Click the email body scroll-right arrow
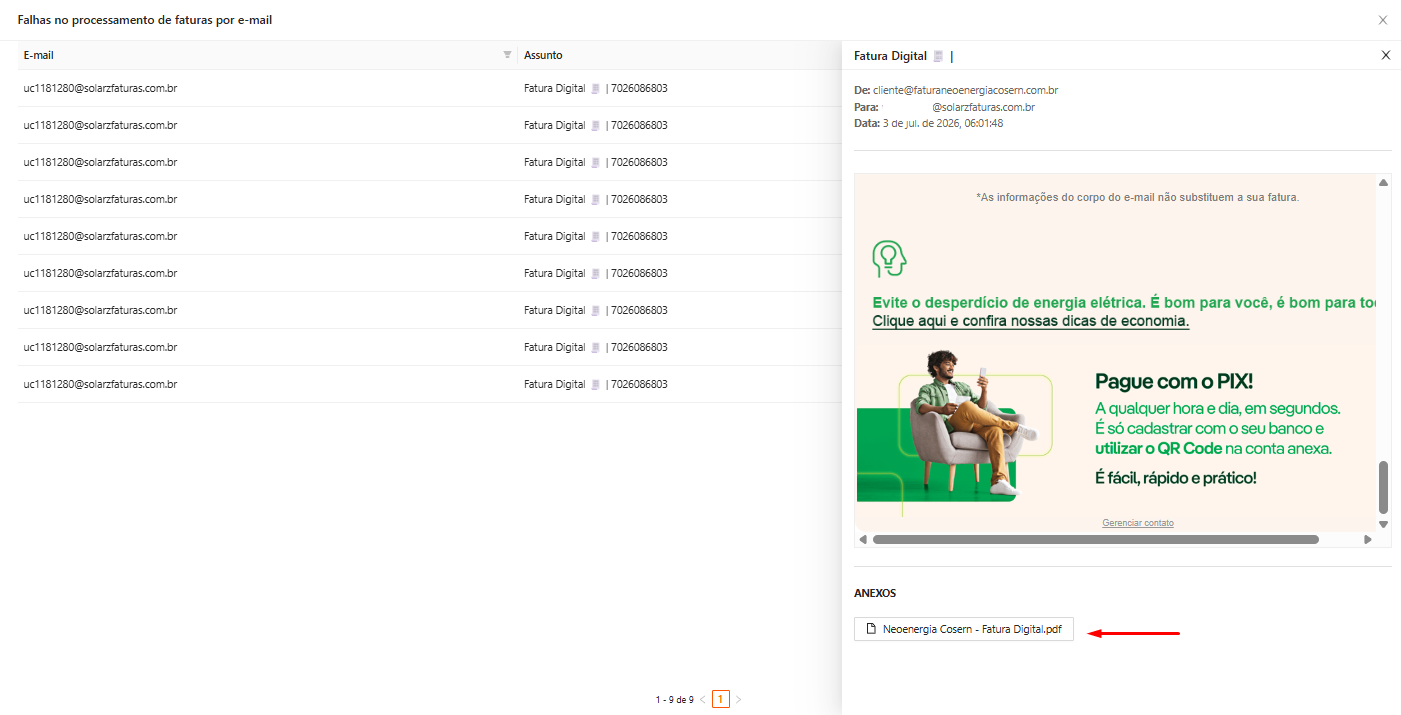 pos(1368,539)
